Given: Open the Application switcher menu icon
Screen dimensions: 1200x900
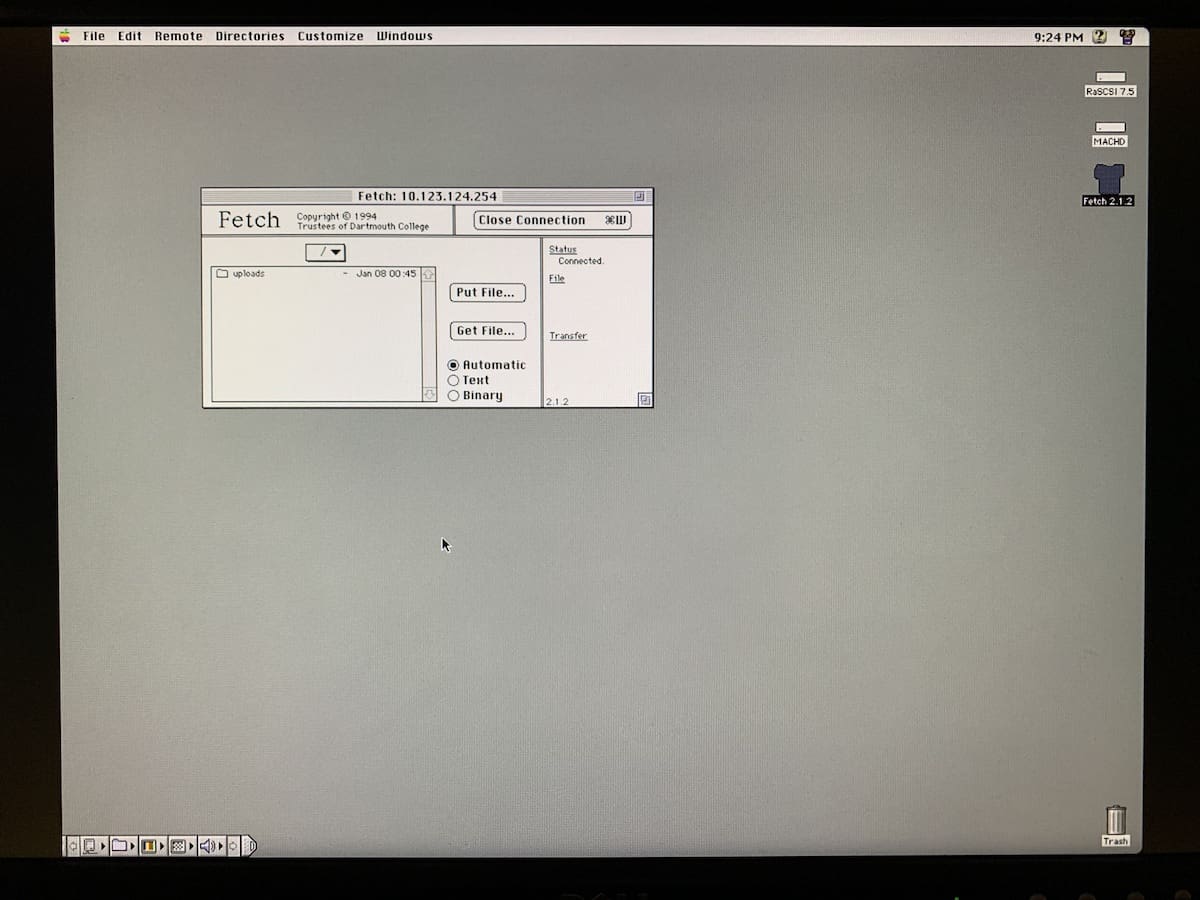Looking at the screenshot, I should pyautogui.click(x=1127, y=37).
